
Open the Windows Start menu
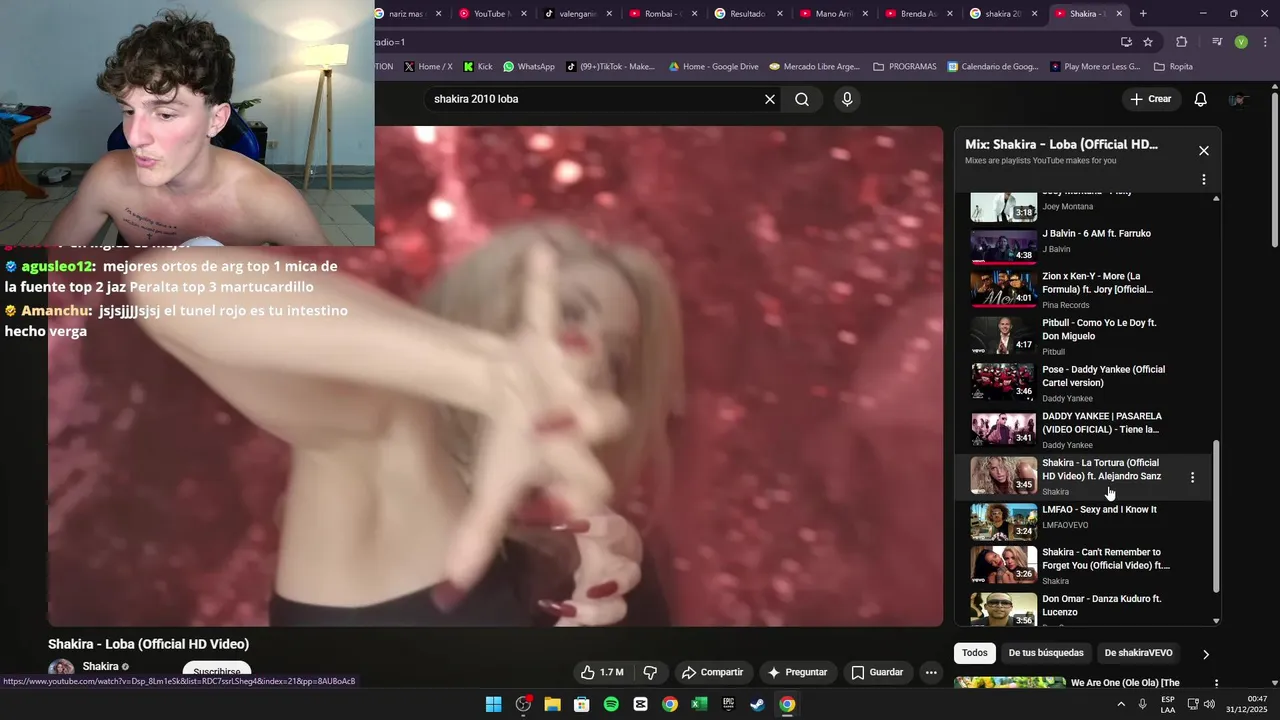(493, 704)
